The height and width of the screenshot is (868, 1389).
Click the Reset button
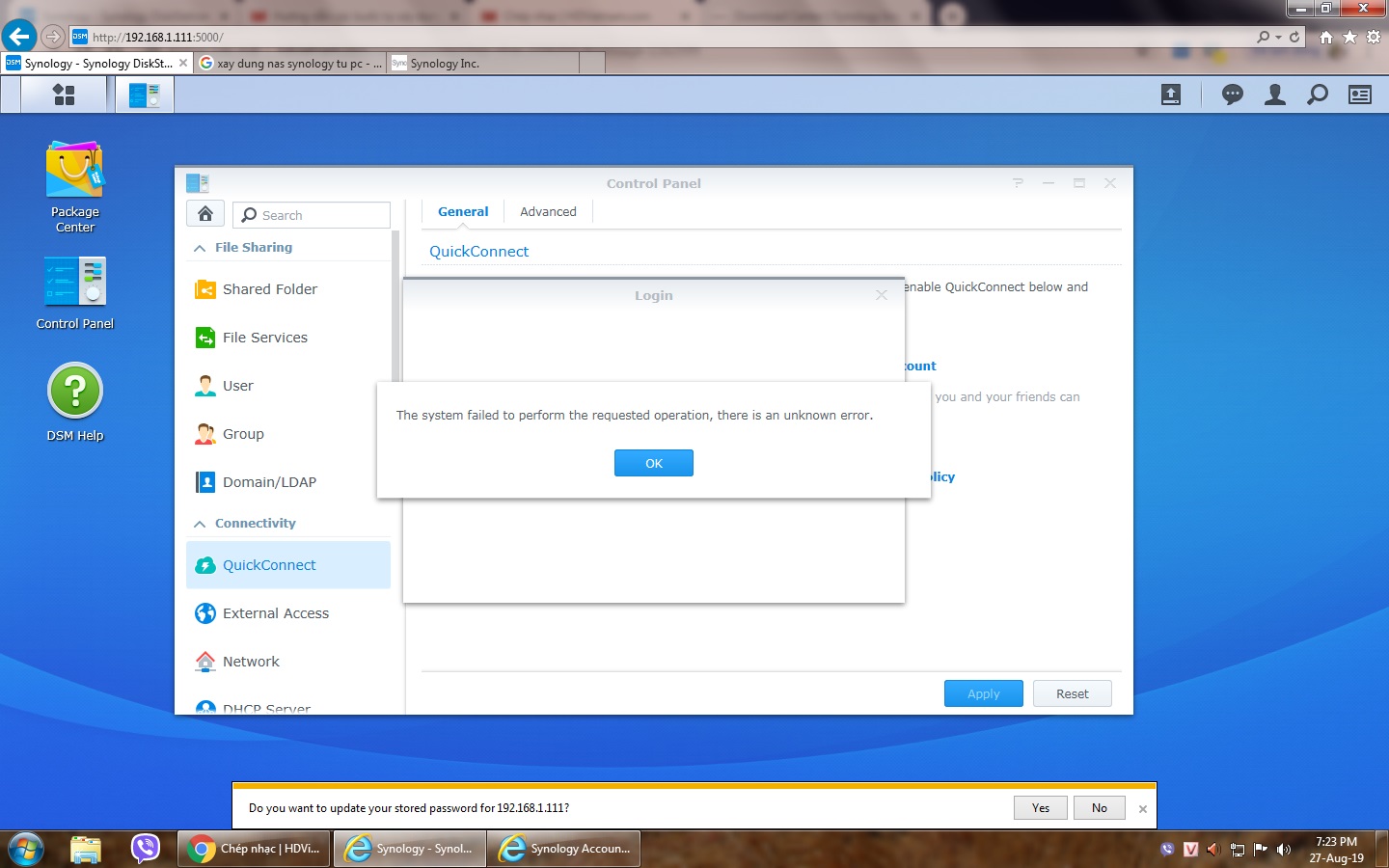[1073, 693]
